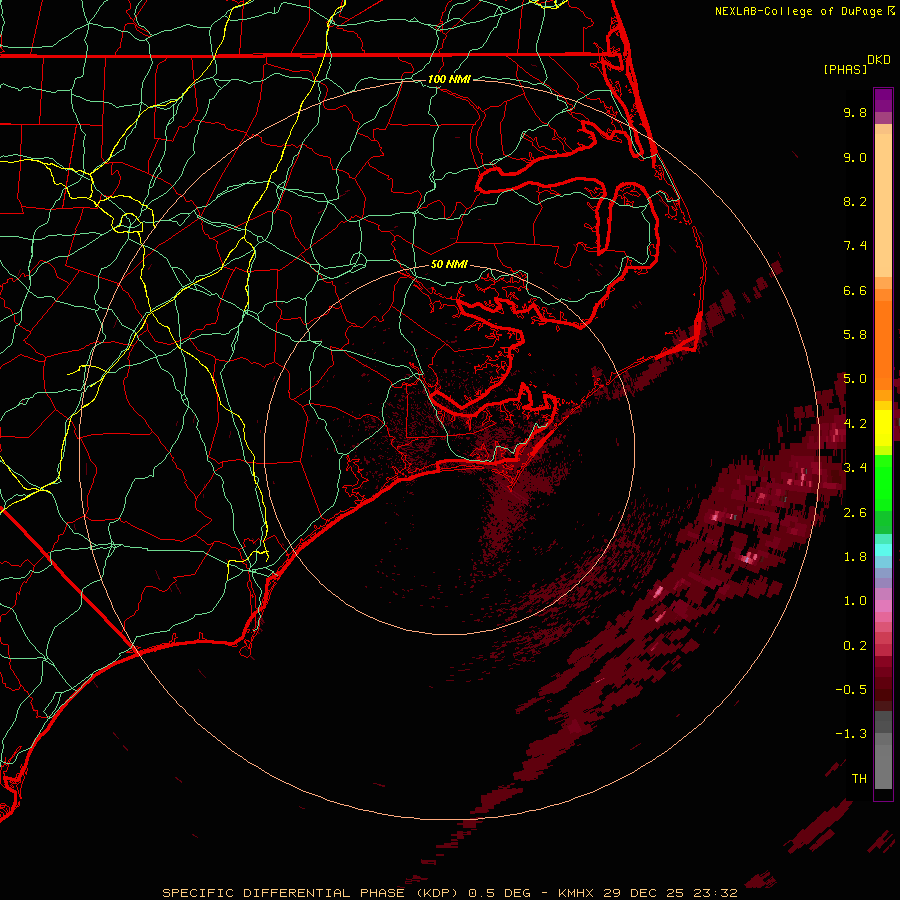
Task: Click the Specific Differential Phase caption at the bottom
Action: (x=449, y=893)
